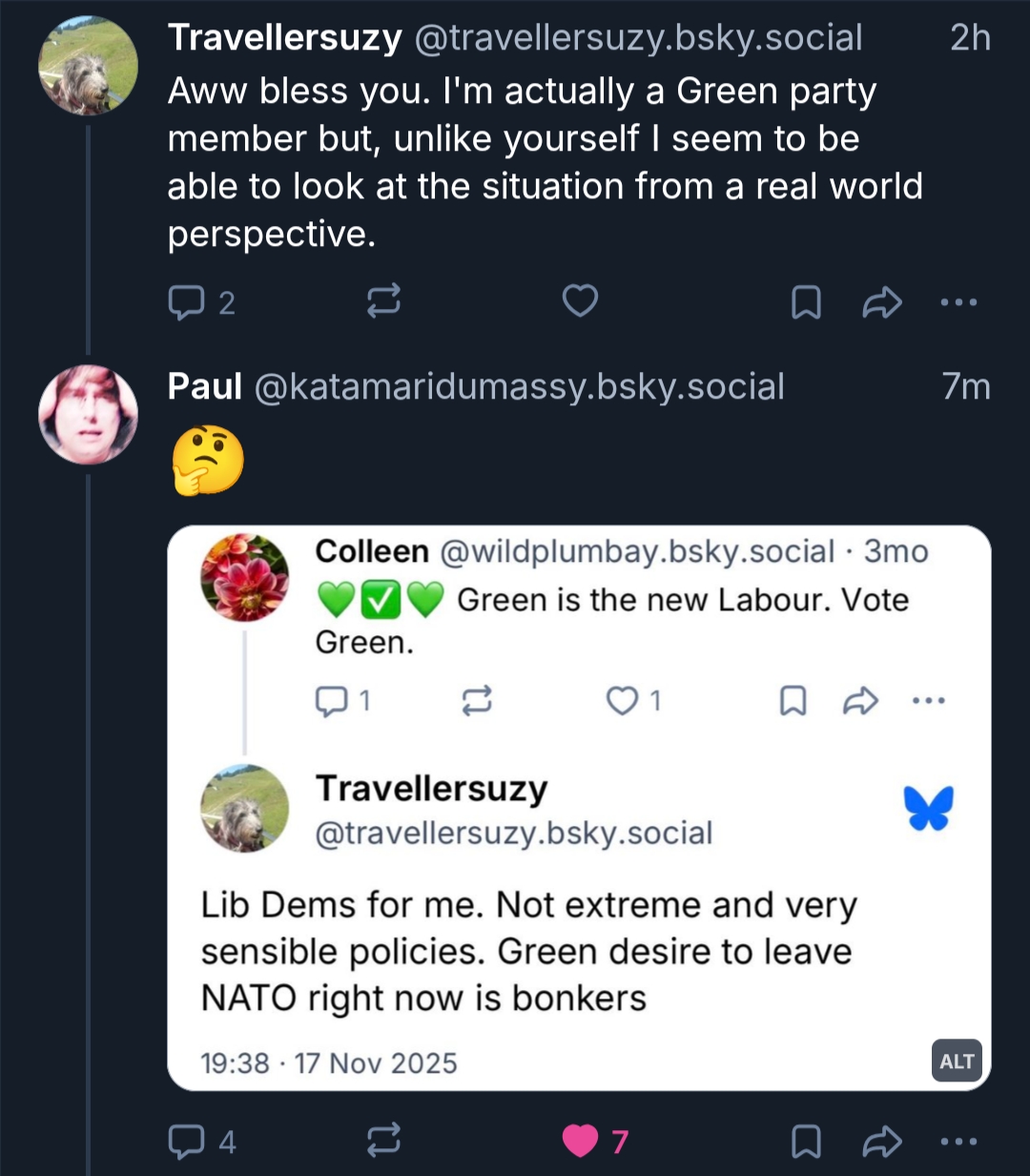Viewport: 1030px width, 1176px height.
Task: Like Travellersuzy's real world perspective post
Action: [x=580, y=301]
